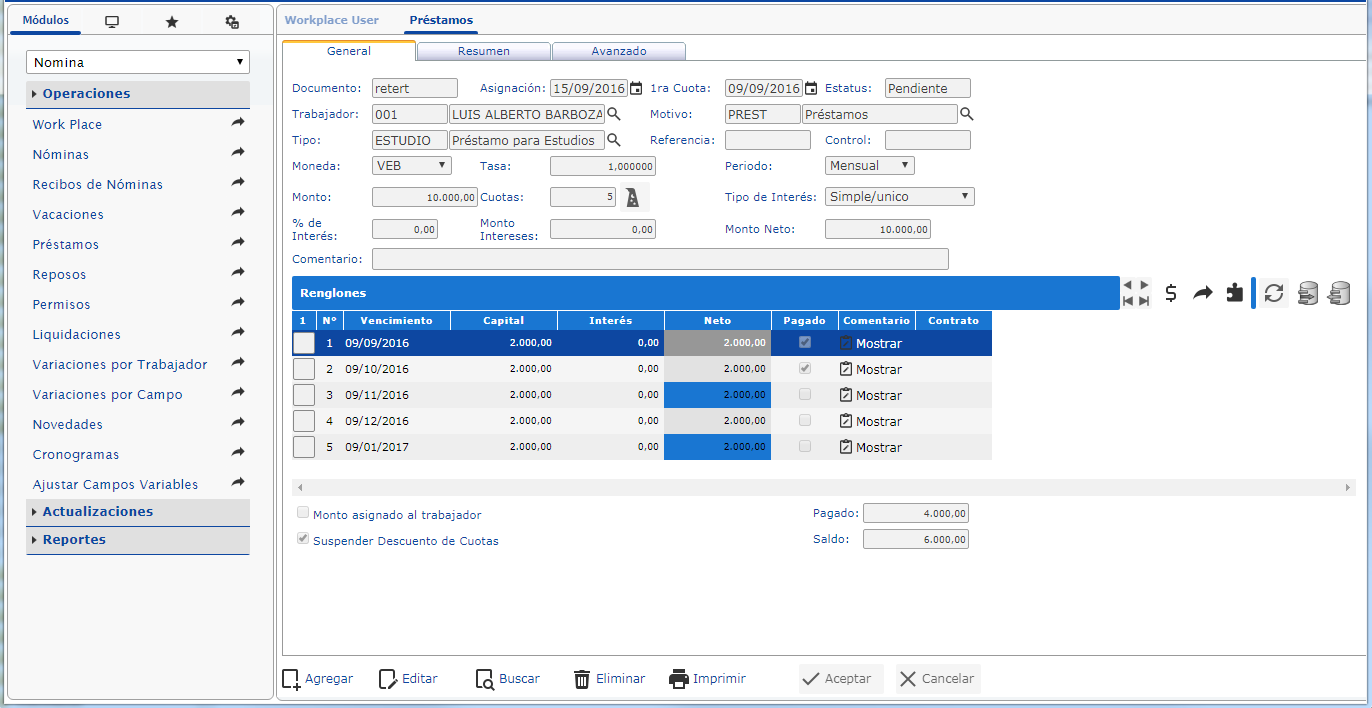Click magnifier icon next to Trabajador name
The width and height of the screenshot is (1372, 708).
pyautogui.click(x=614, y=114)
